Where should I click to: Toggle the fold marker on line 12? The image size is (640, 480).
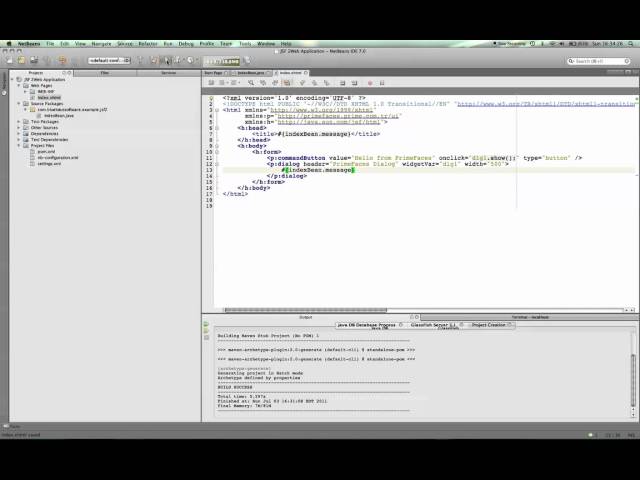pyautogui.click(x=217, y=164)
